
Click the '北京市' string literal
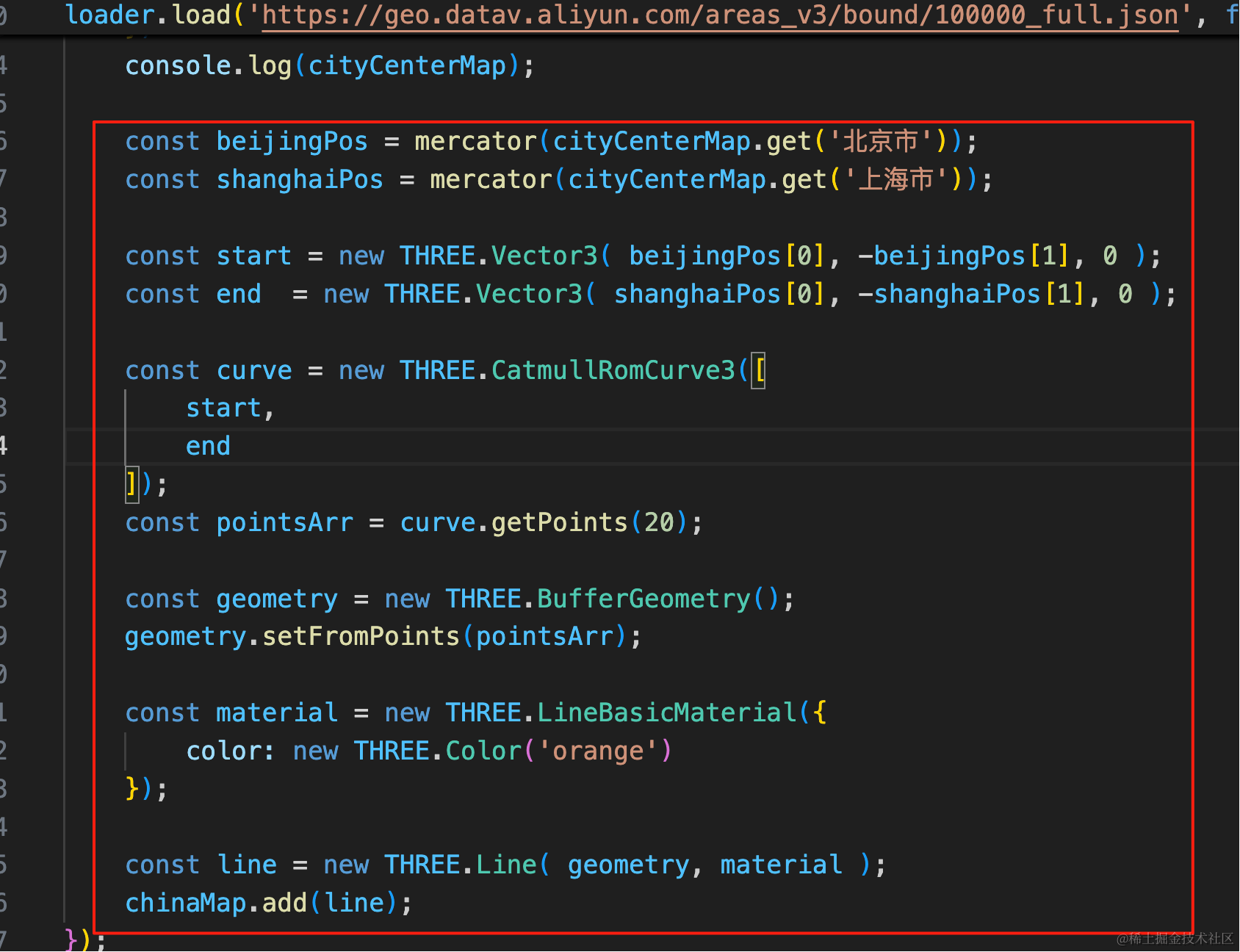[x=880, y=141]
